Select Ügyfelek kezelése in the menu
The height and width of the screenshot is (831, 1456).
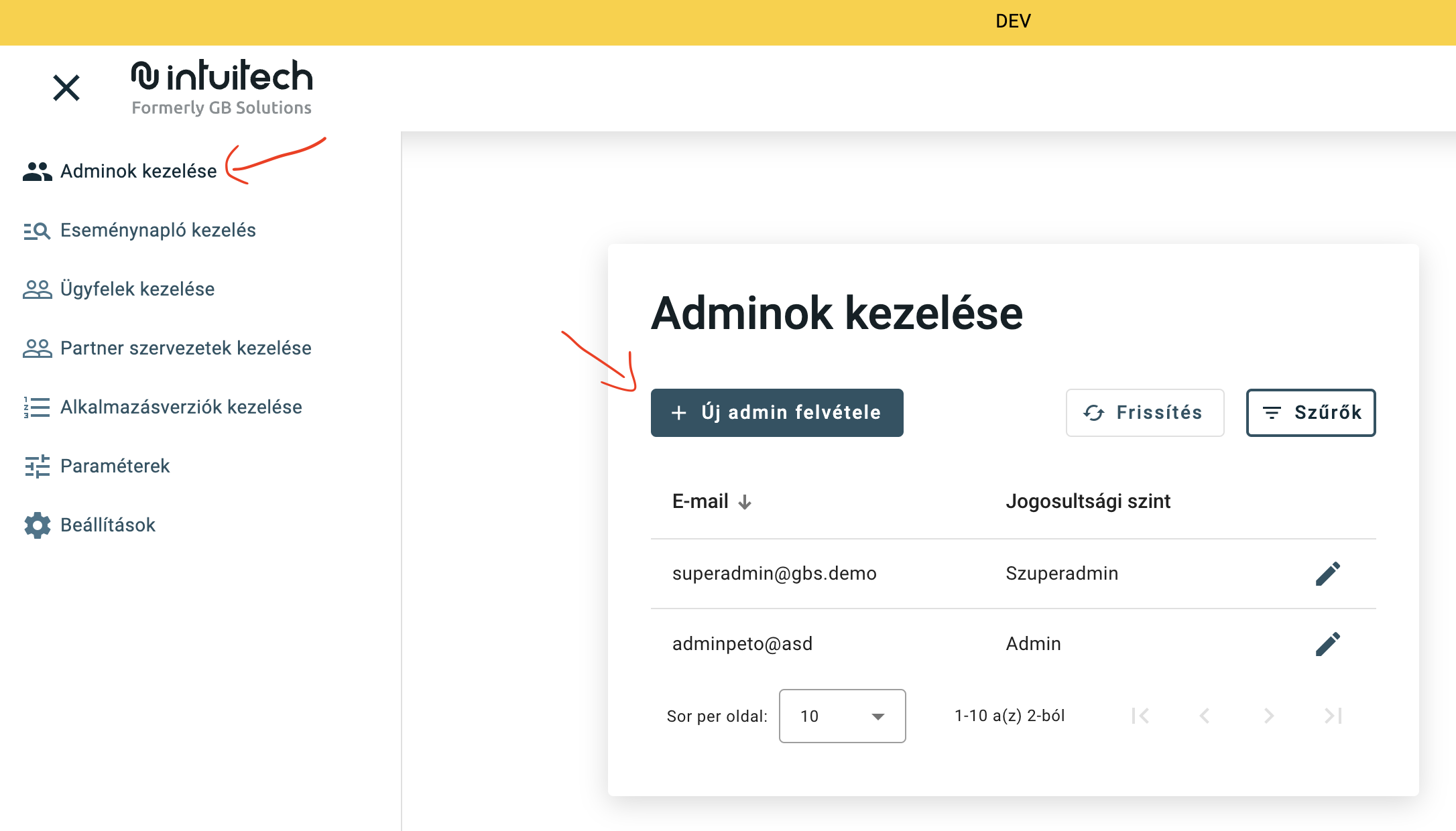(x=137, y=289)
